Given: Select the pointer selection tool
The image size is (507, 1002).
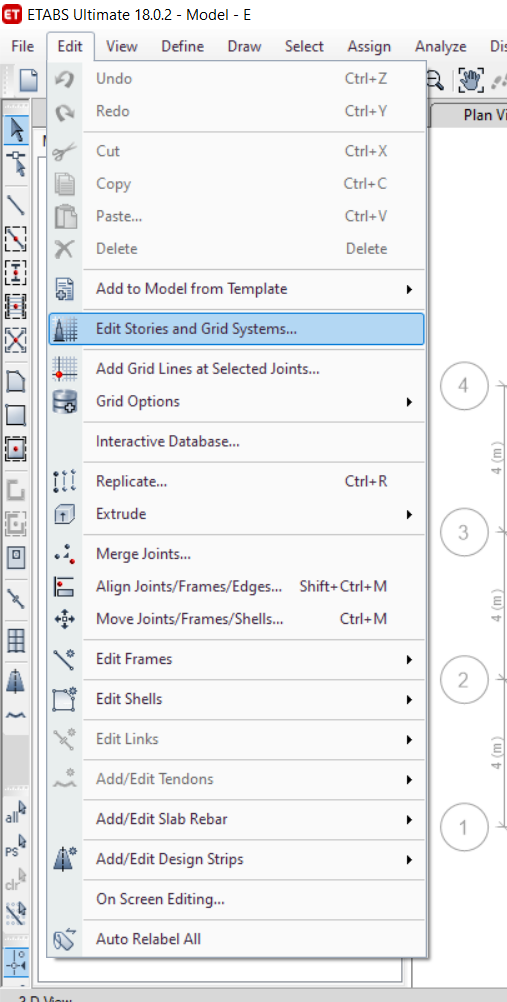Looking at the screenshot, I should pyautogui.click(x=16, y=130).
